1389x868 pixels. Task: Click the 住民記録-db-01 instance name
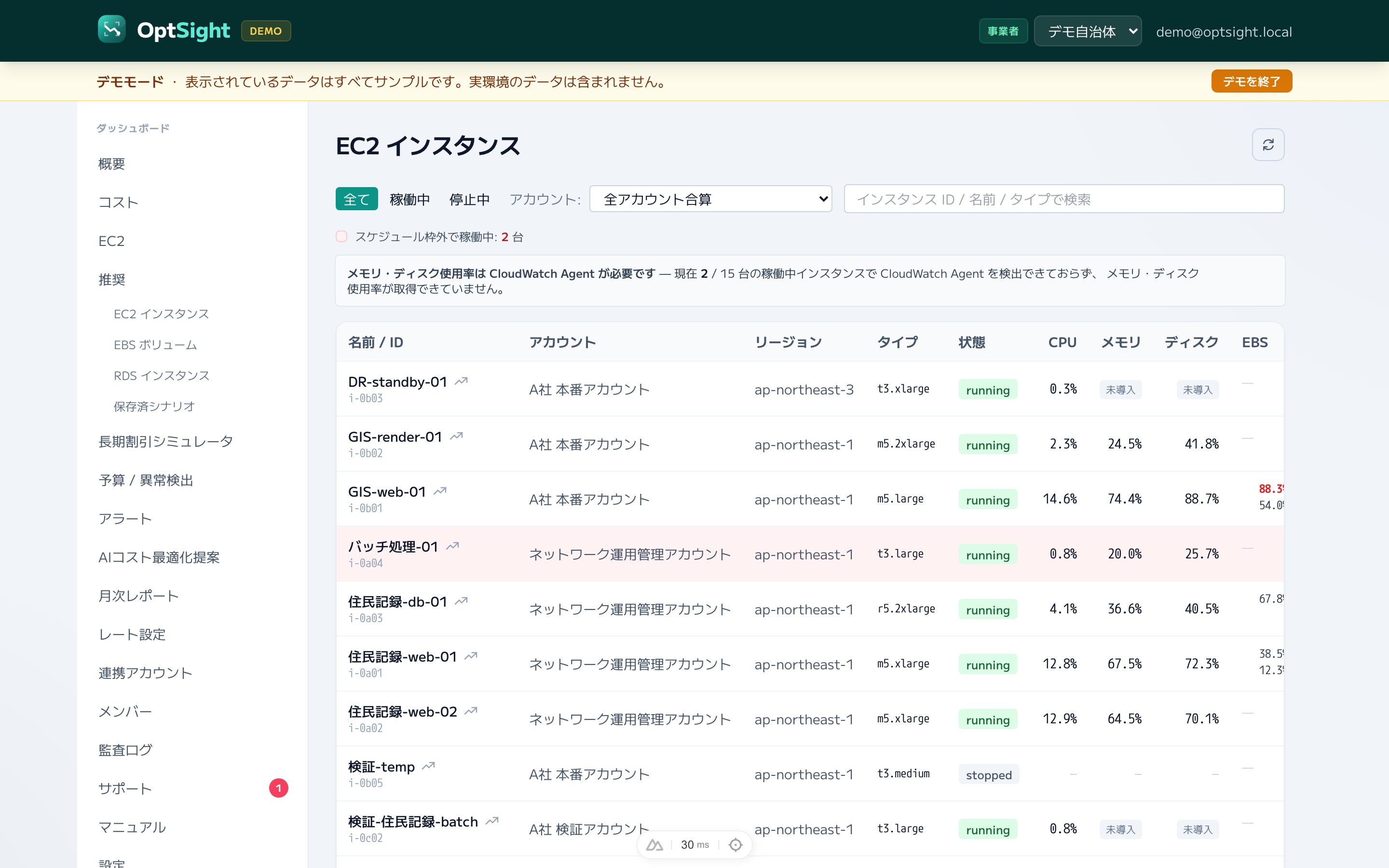[x=397, y=602]
